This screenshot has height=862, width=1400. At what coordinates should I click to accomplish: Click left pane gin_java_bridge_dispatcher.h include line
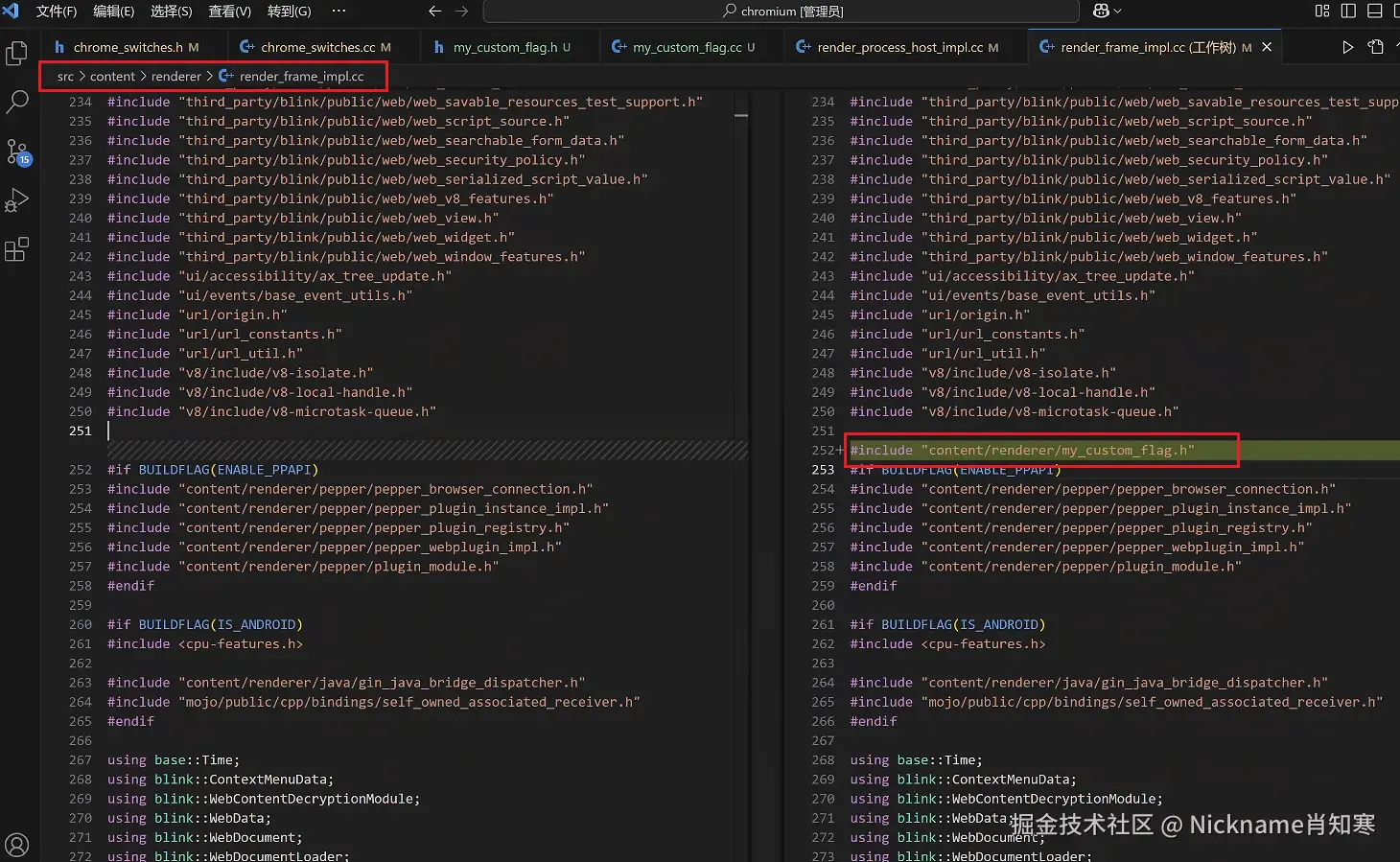[346, 683]
